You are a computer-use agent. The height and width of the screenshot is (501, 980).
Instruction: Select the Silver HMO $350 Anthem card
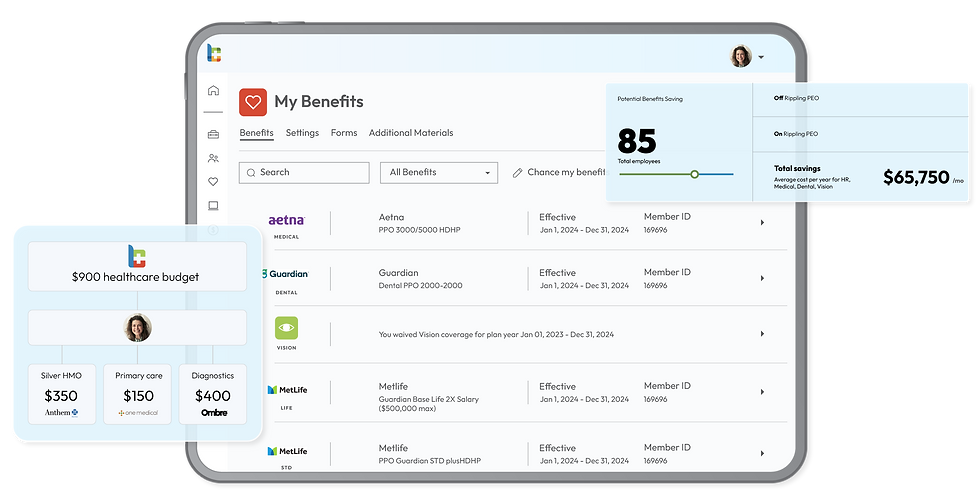[61, 394]
